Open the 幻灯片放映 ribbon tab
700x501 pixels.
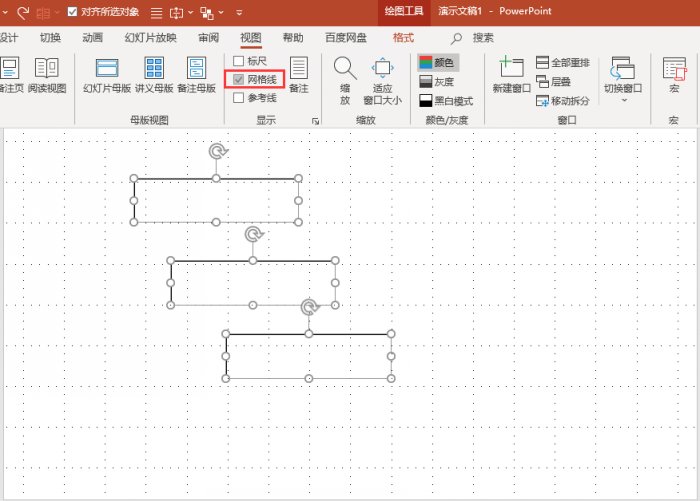click(x=150, y=38)
